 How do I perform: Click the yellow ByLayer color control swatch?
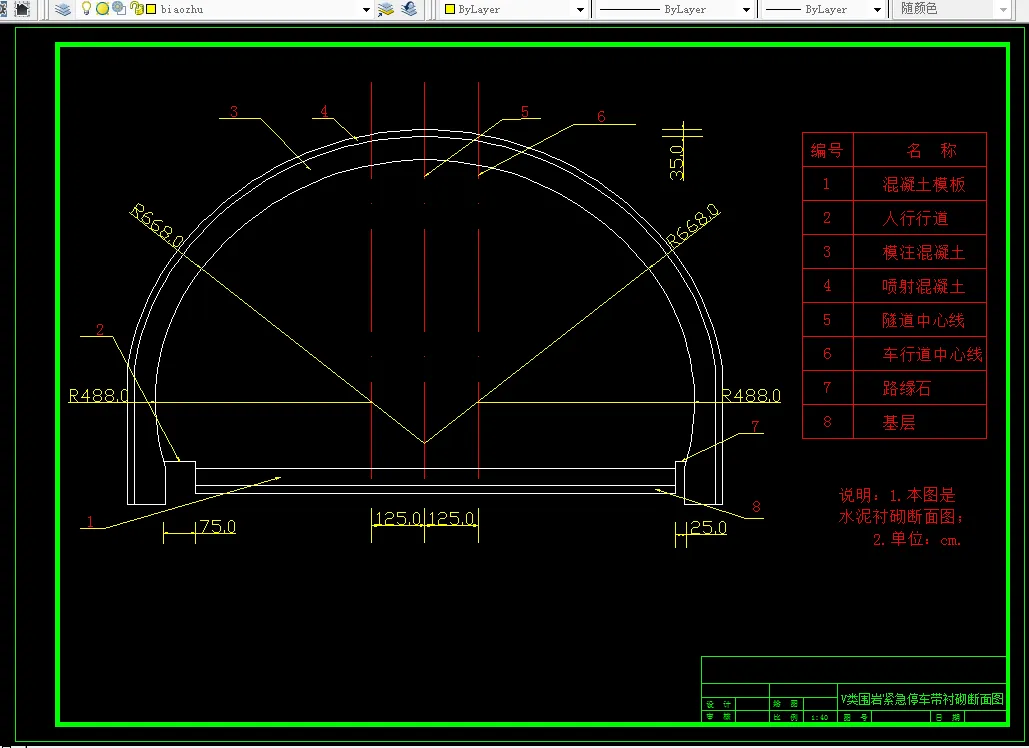coord(450,9)
